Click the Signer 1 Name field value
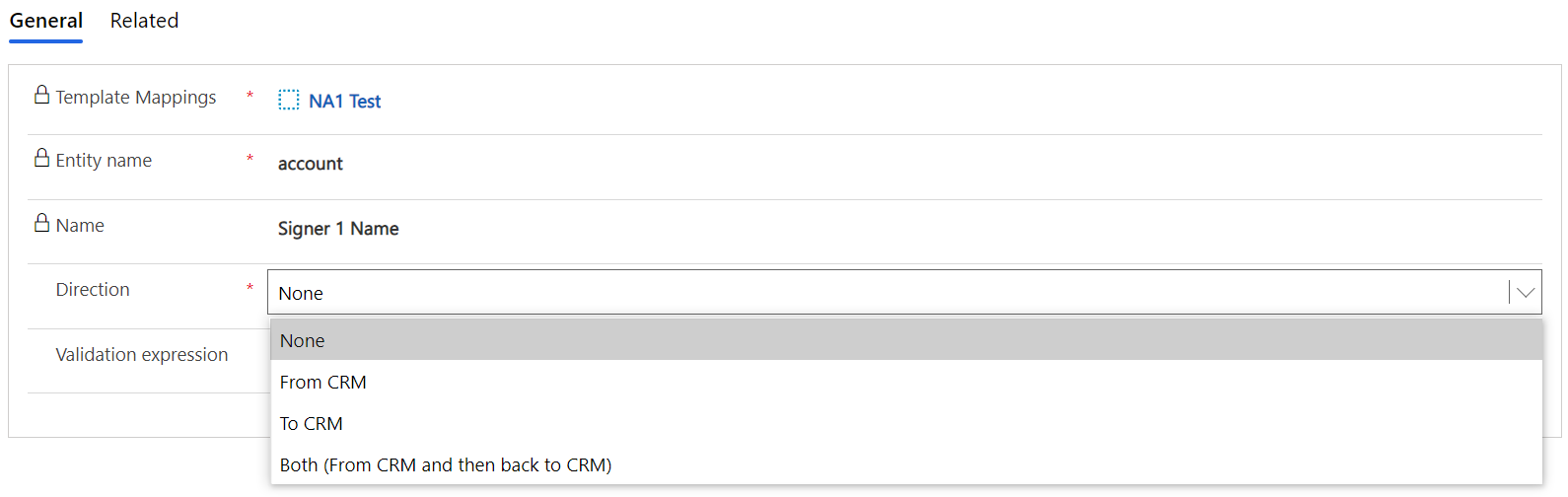The height and width of the screenshot is (497, 1568). [338, 229]
